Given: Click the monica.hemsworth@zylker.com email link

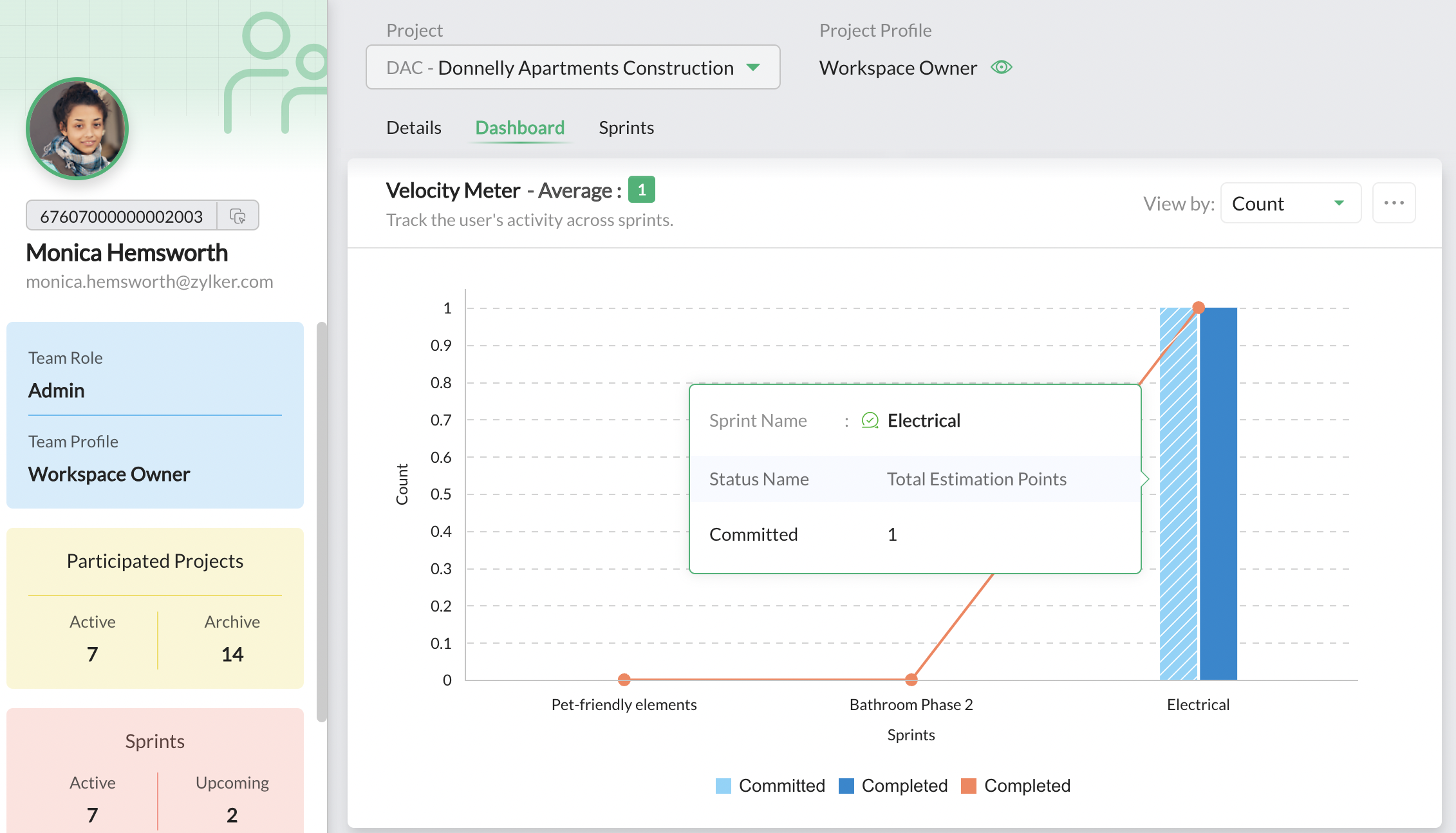Looking at the screenshot, I should 149,281.
